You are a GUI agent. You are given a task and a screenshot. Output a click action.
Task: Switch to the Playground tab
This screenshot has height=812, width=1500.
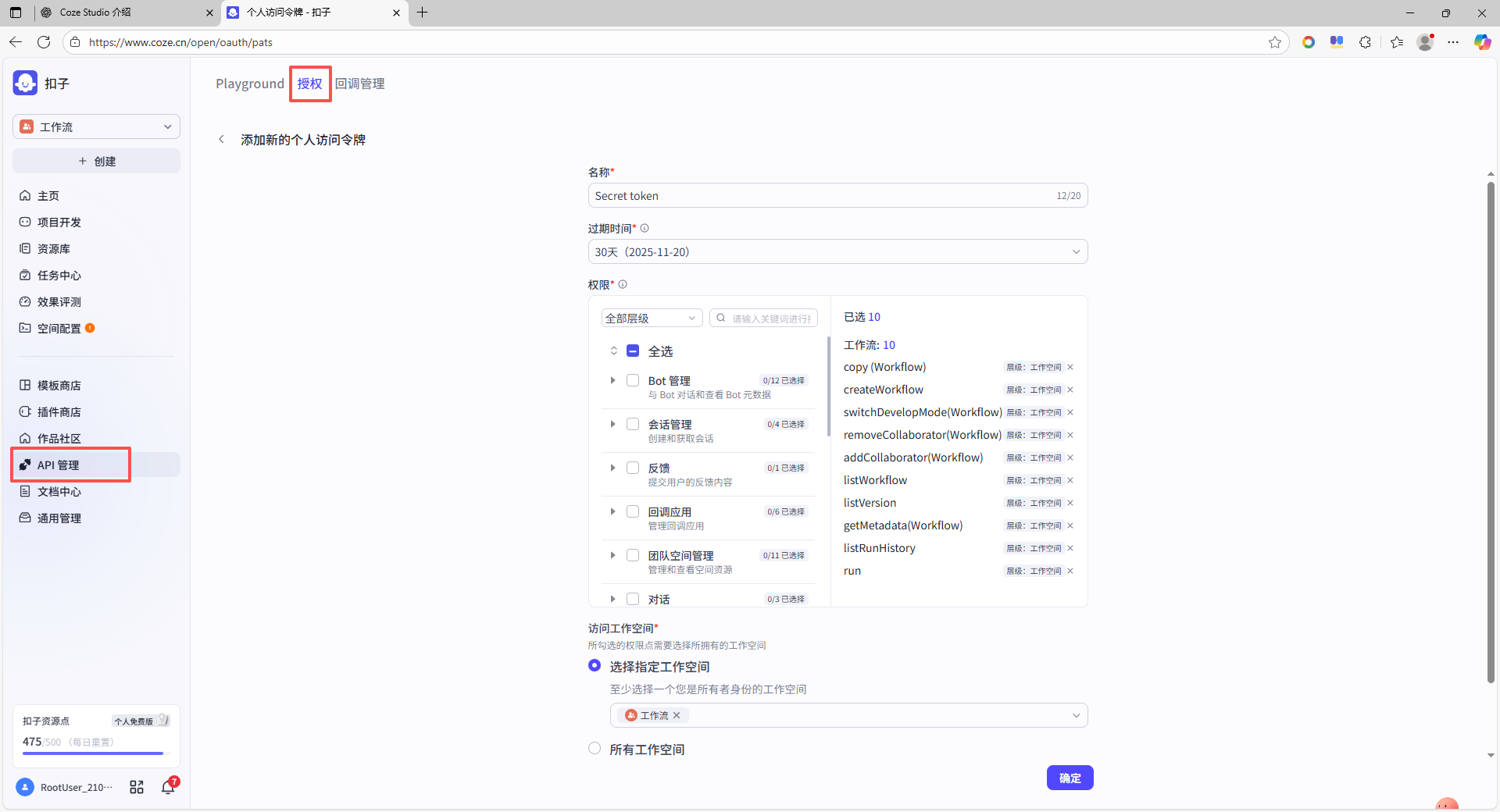coord(250,84)
